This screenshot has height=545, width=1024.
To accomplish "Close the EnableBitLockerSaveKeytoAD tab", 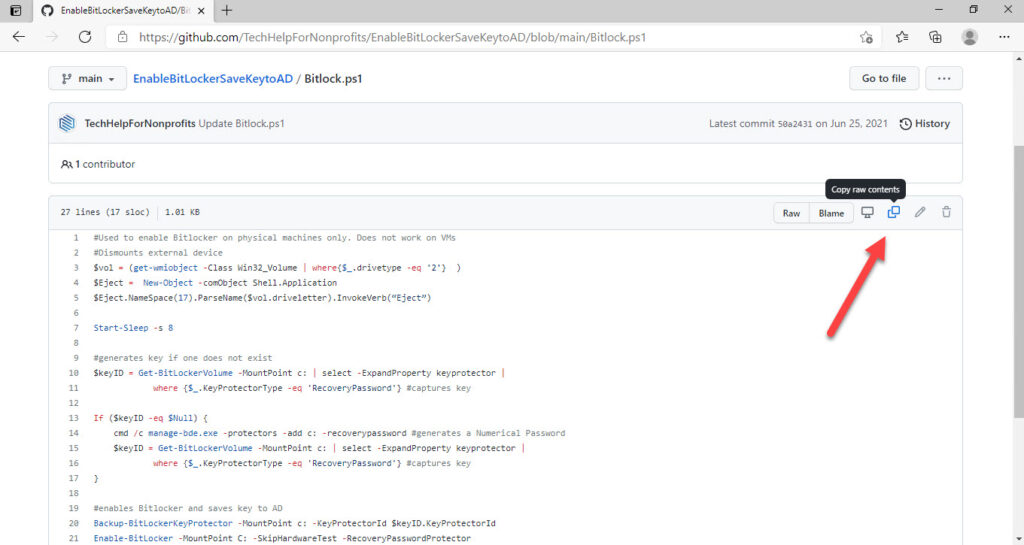I will (x=201, y=10).
